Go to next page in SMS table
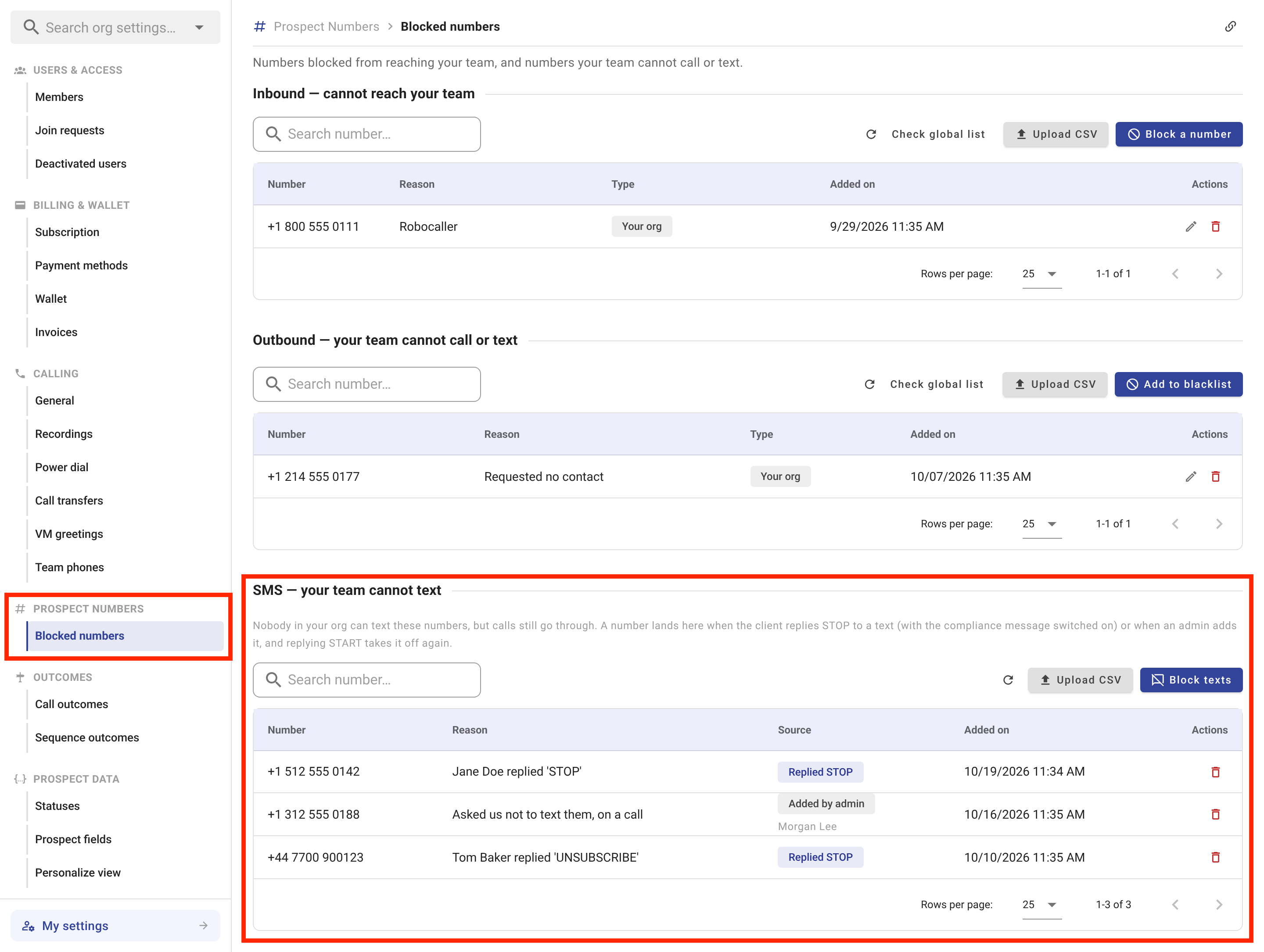Screen dimensions: 1264x952 point(1219,905)
